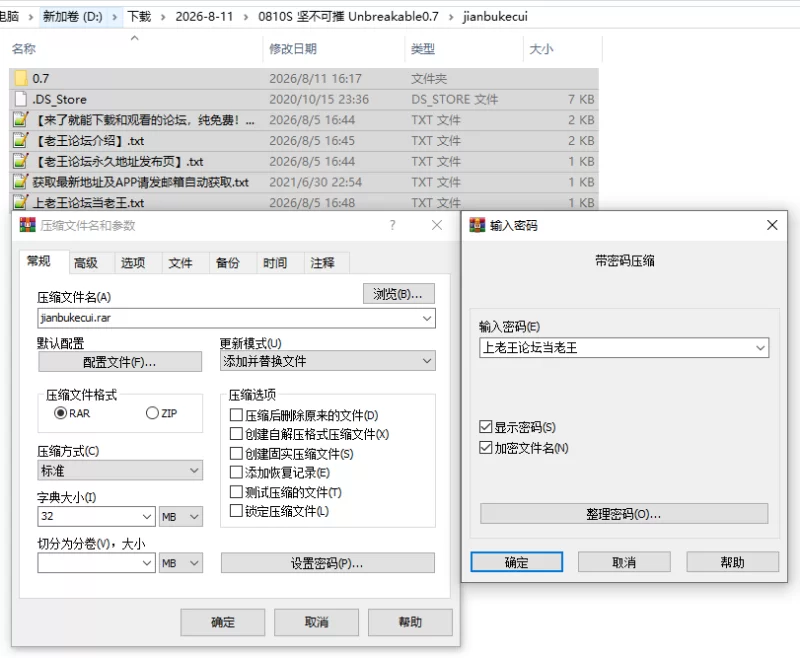Enable 添加恢复记录 option
This screenshot has width=800, height=658.
[236, 472]
